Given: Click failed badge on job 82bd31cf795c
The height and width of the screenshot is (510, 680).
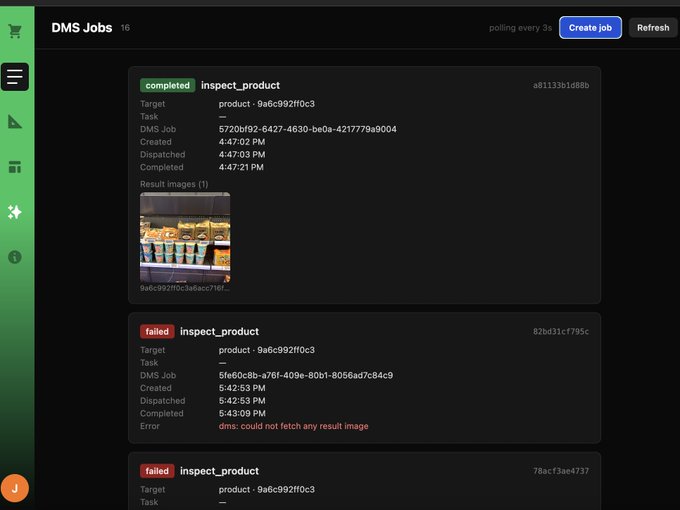Looking at the screenshot, I should (157, 332).
